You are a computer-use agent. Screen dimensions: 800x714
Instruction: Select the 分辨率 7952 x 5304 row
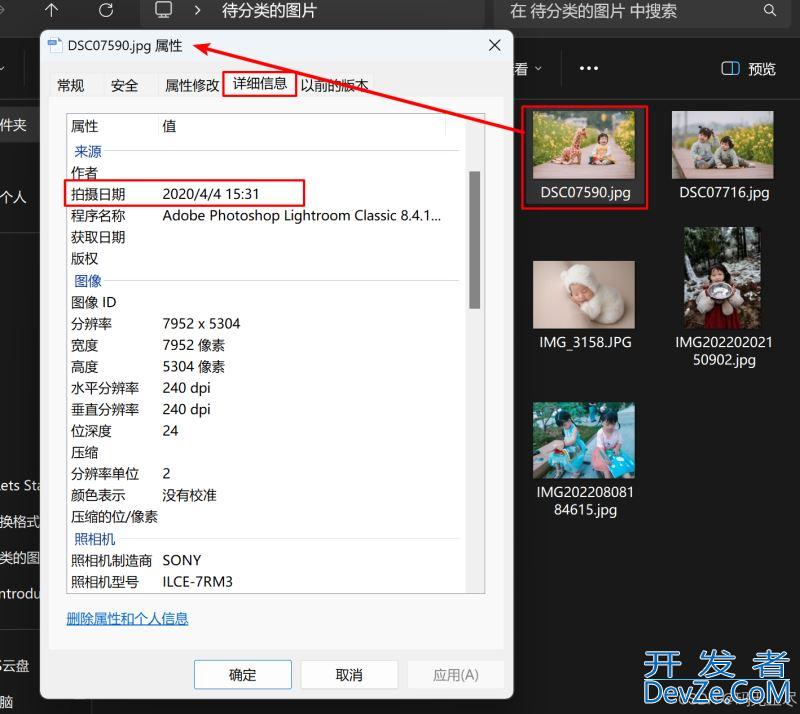click(265, 324)
